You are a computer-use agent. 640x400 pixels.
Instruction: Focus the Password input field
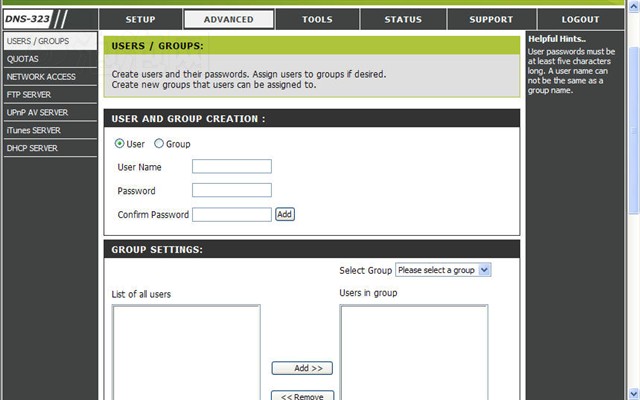point(231,190)
